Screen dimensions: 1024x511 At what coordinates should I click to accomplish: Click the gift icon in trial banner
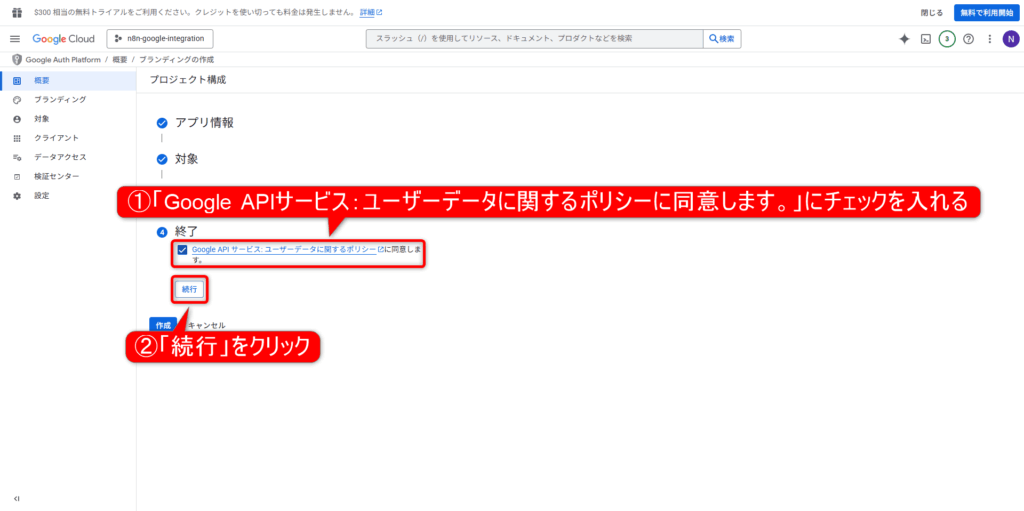16,12
